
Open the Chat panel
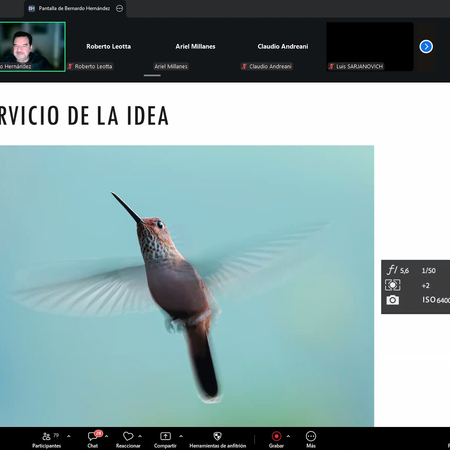point(93,440)
